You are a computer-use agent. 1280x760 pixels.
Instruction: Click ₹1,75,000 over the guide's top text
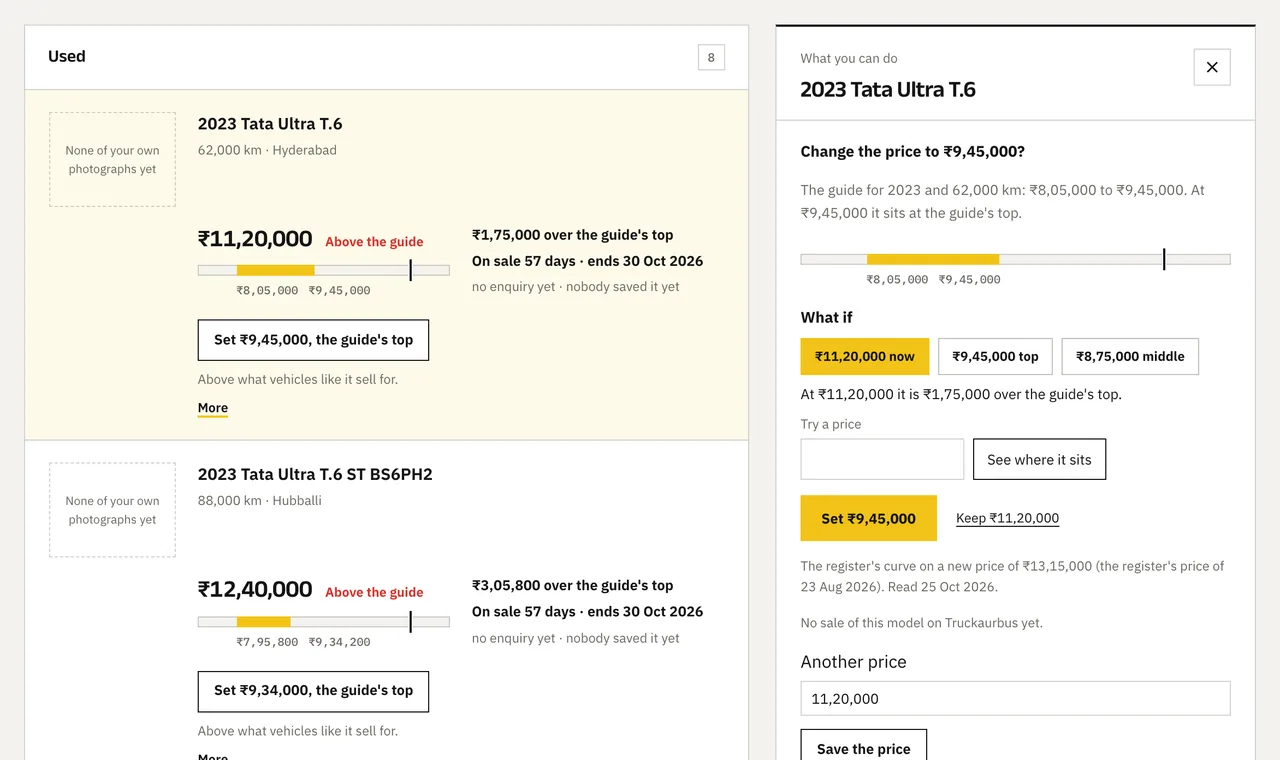(x=573, y=235)
